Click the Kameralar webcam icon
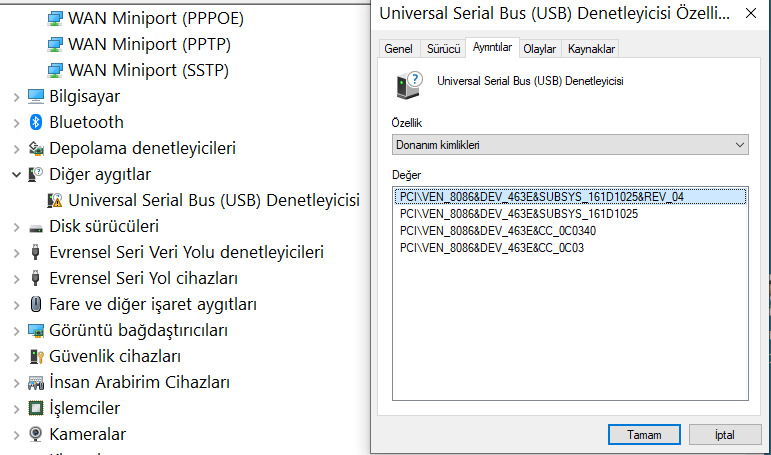This screenshot has height=455, width=771. coord(35,434)
